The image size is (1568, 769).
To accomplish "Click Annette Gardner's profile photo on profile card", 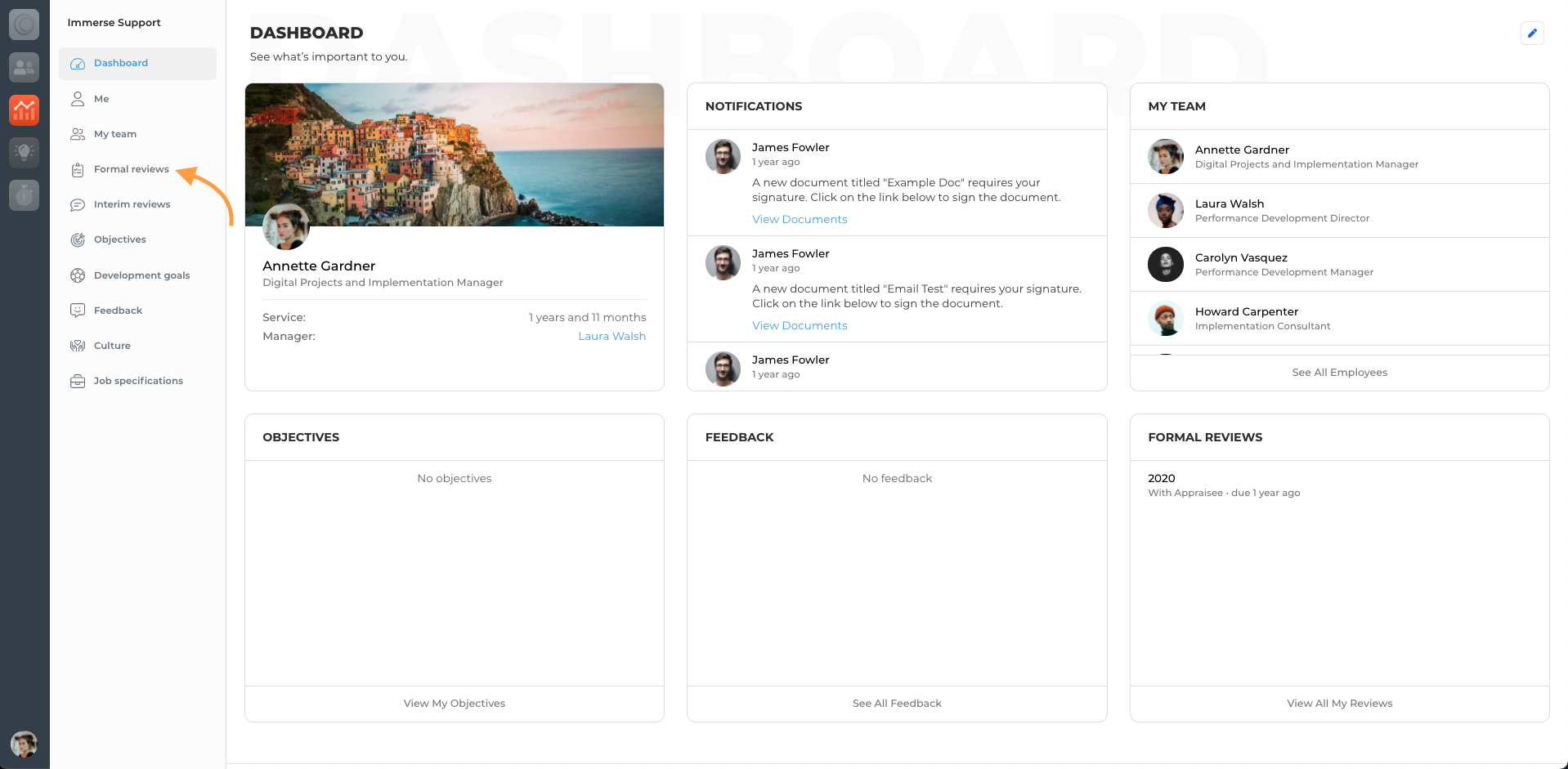I will click(286, 226).
